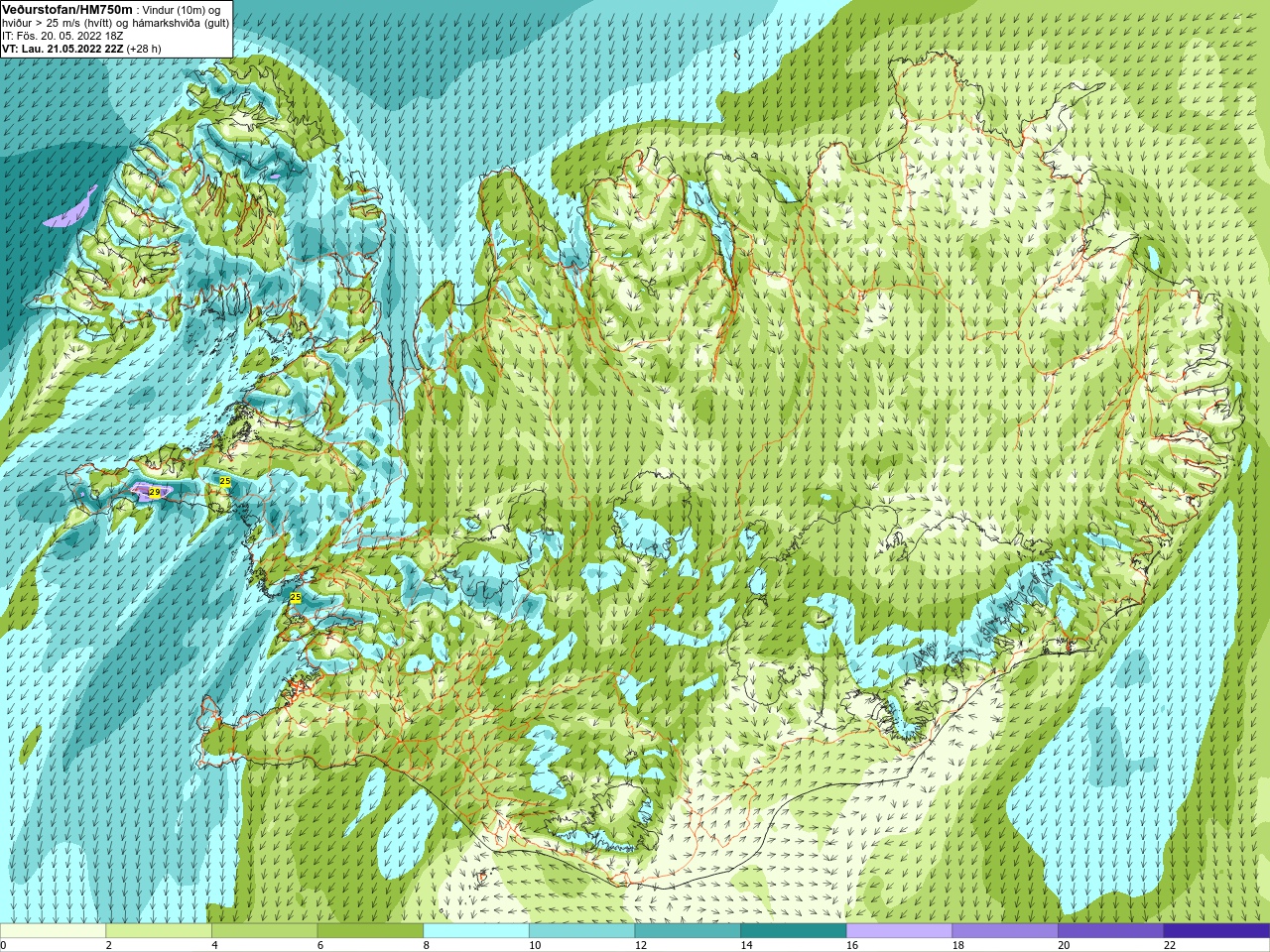Select the turquoise 10–12 legend swatch
Screen dimensions: 1270x952
click(581, 931)
